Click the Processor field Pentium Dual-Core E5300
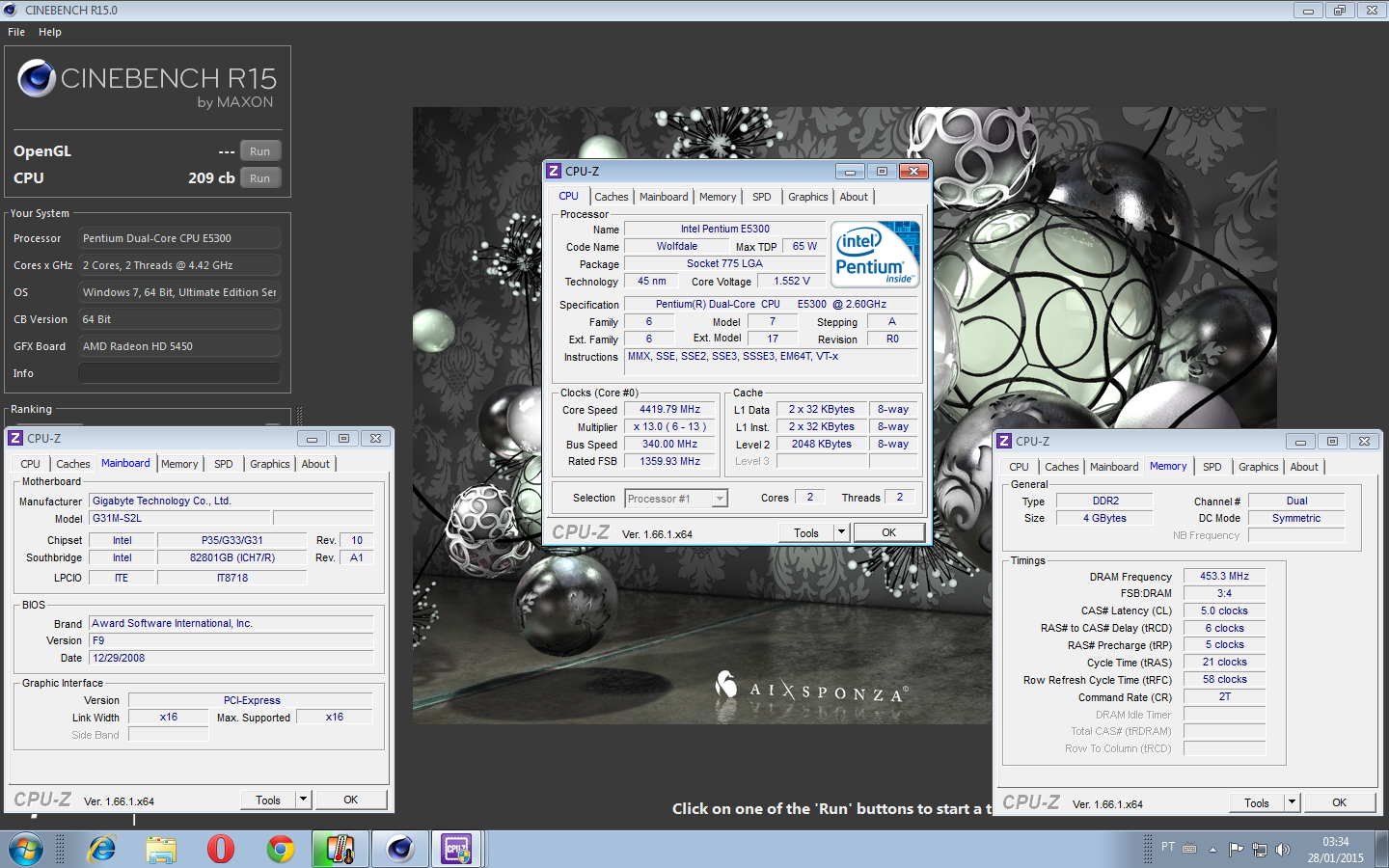The width and height of the screenshot is (1389, 868). coord(179,238)
